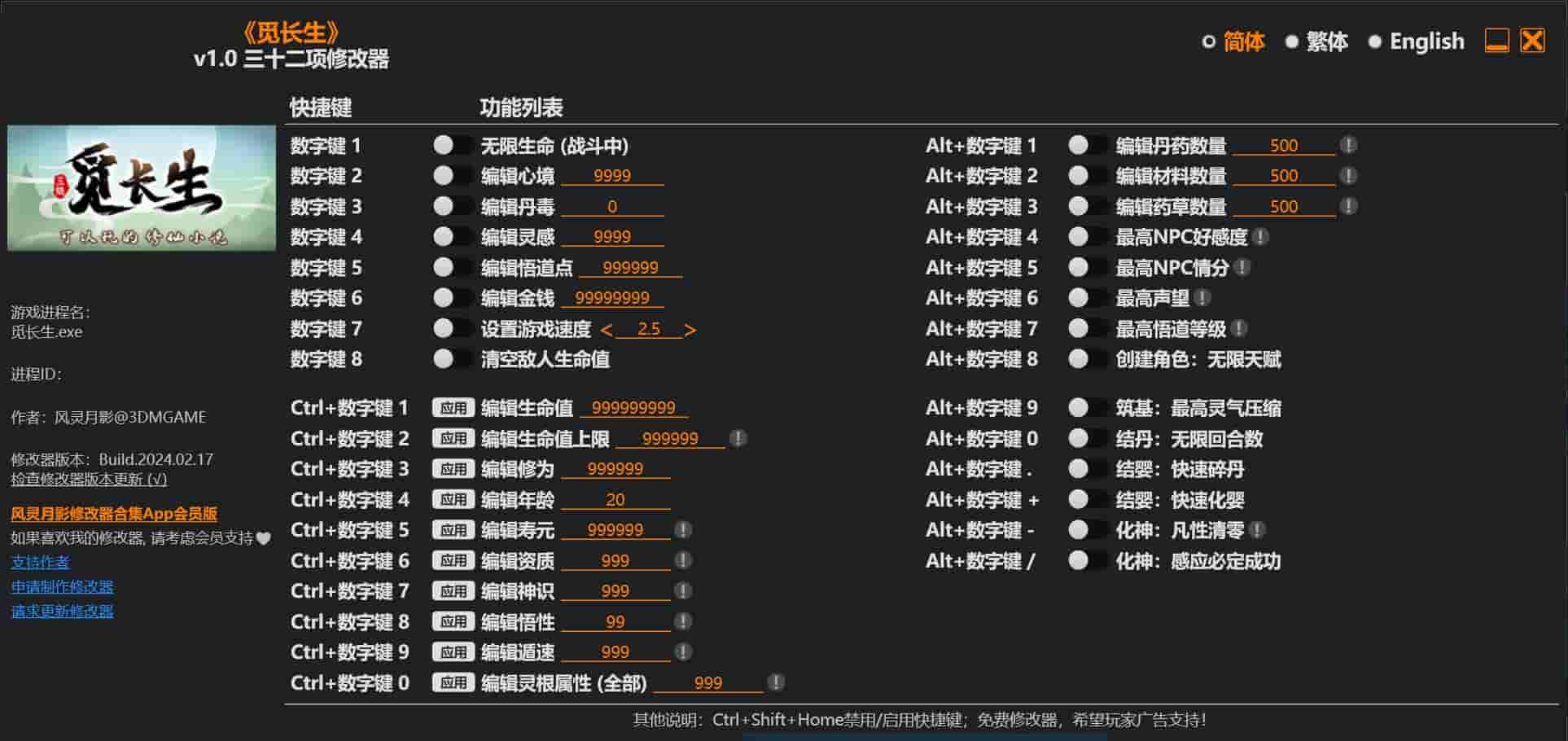
Task: Switch language to 繁体
Action: [x=1291, y=42]
